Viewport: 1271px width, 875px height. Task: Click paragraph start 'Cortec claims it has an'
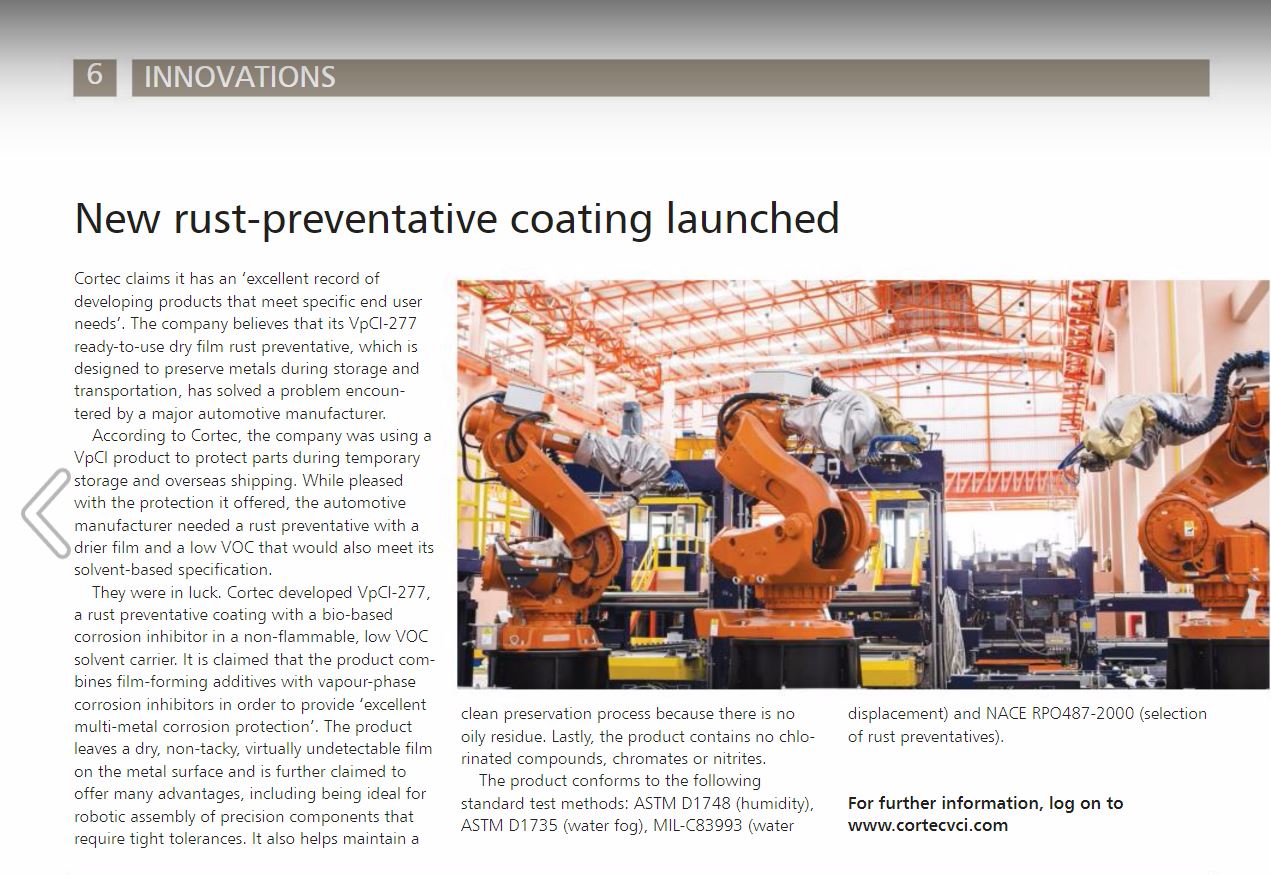[158, 278]
